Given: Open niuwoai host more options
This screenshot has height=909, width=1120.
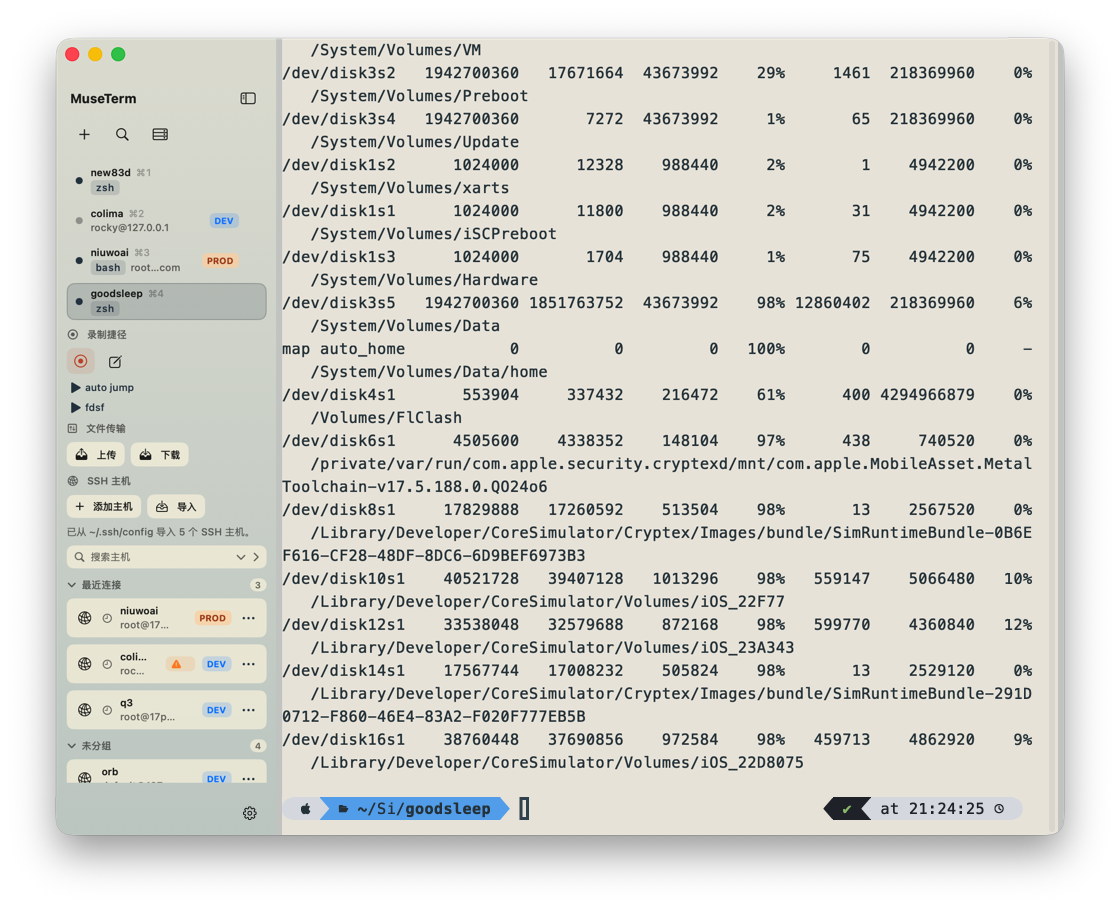Looking at the screenshot, I should coord(249,618).
